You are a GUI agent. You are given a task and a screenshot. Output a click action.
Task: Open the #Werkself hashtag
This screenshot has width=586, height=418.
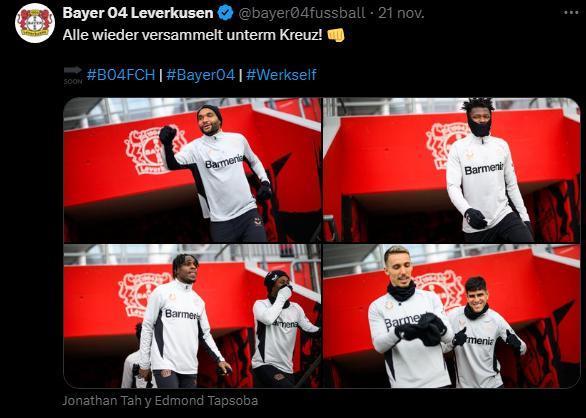pos(281,74)
